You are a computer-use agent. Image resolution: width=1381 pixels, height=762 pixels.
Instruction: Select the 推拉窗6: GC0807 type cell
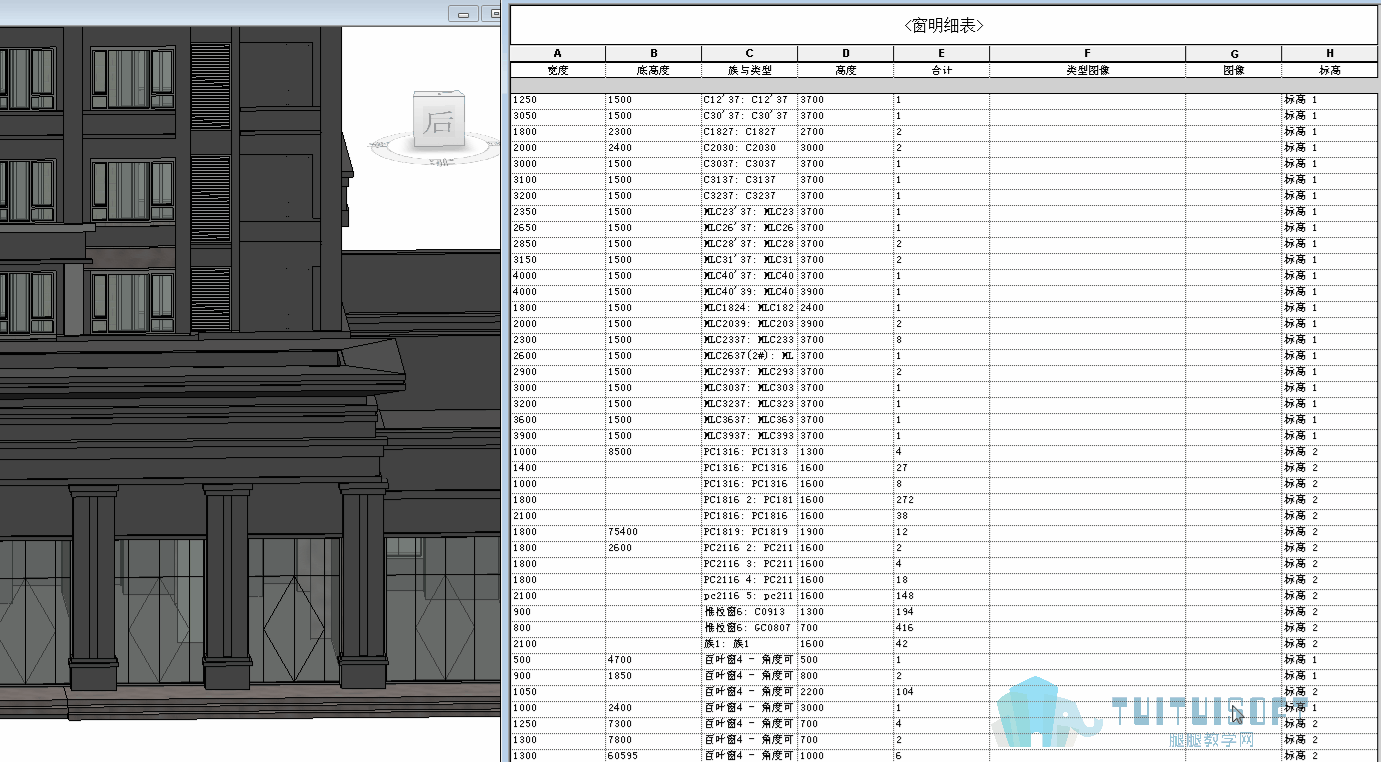(749, 628)
